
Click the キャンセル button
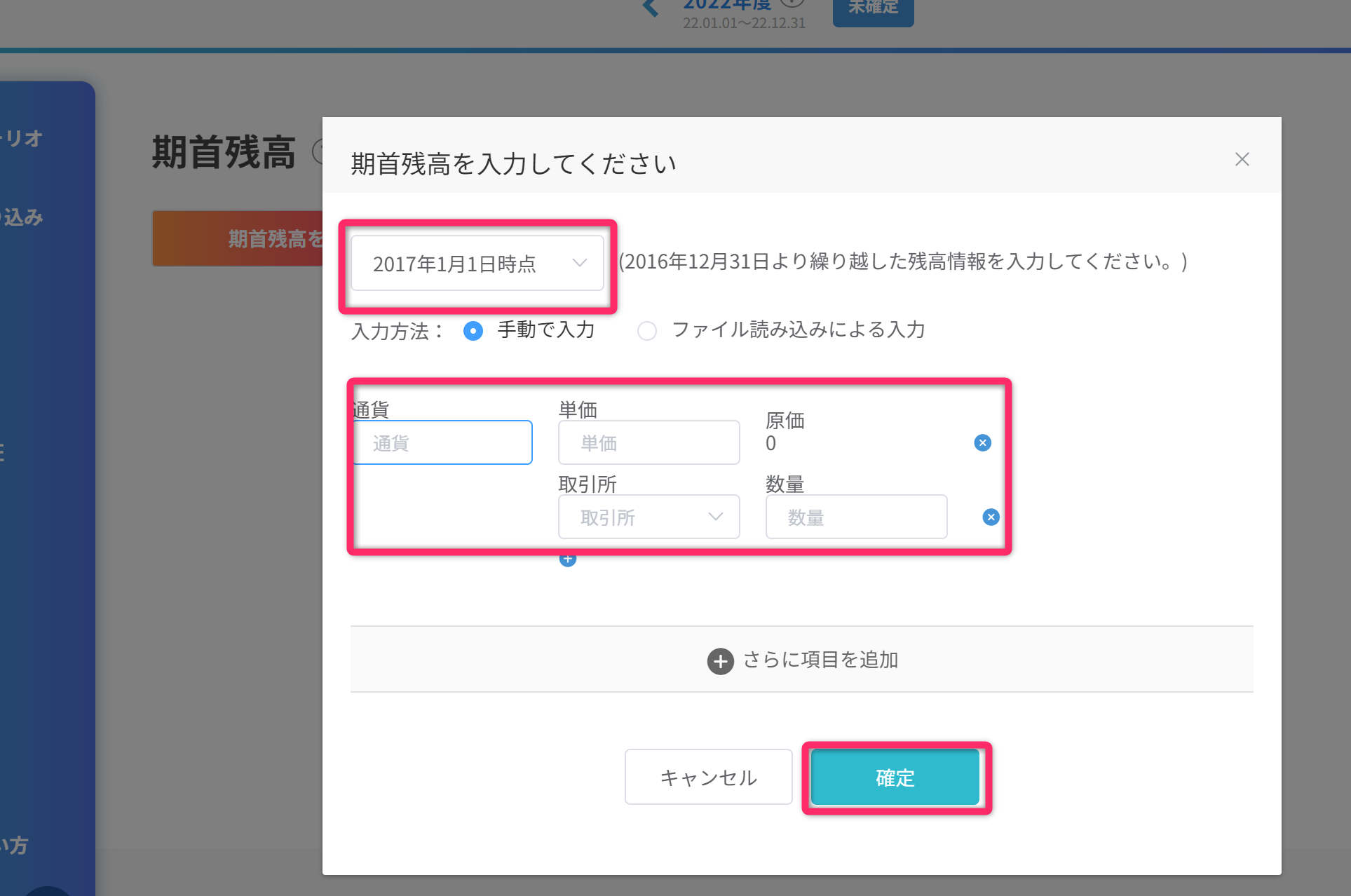tap(708, 777)
